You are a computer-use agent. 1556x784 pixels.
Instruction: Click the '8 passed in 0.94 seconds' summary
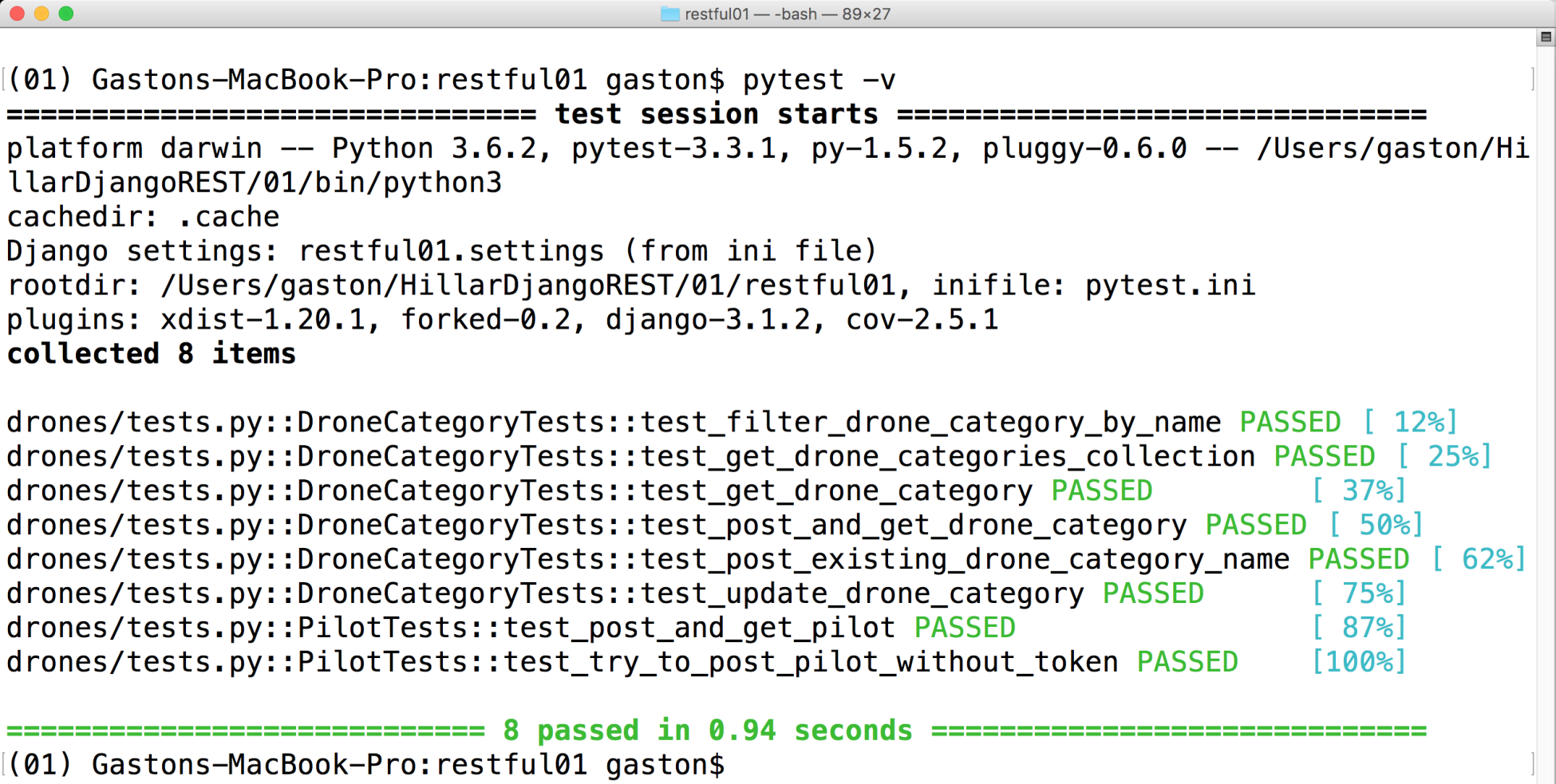tap(708, 731)
